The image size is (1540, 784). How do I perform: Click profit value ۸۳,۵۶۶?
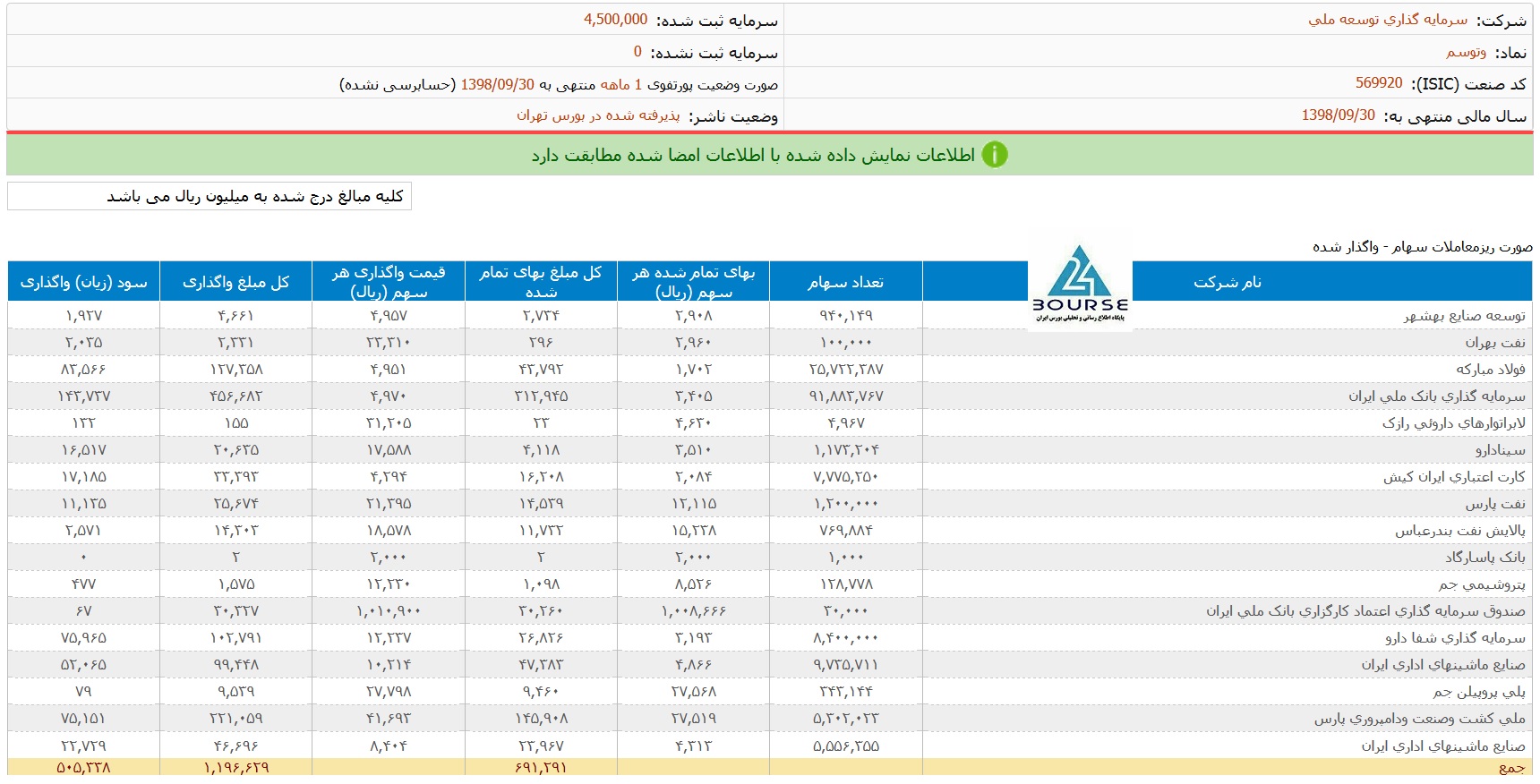coord(84,370)
